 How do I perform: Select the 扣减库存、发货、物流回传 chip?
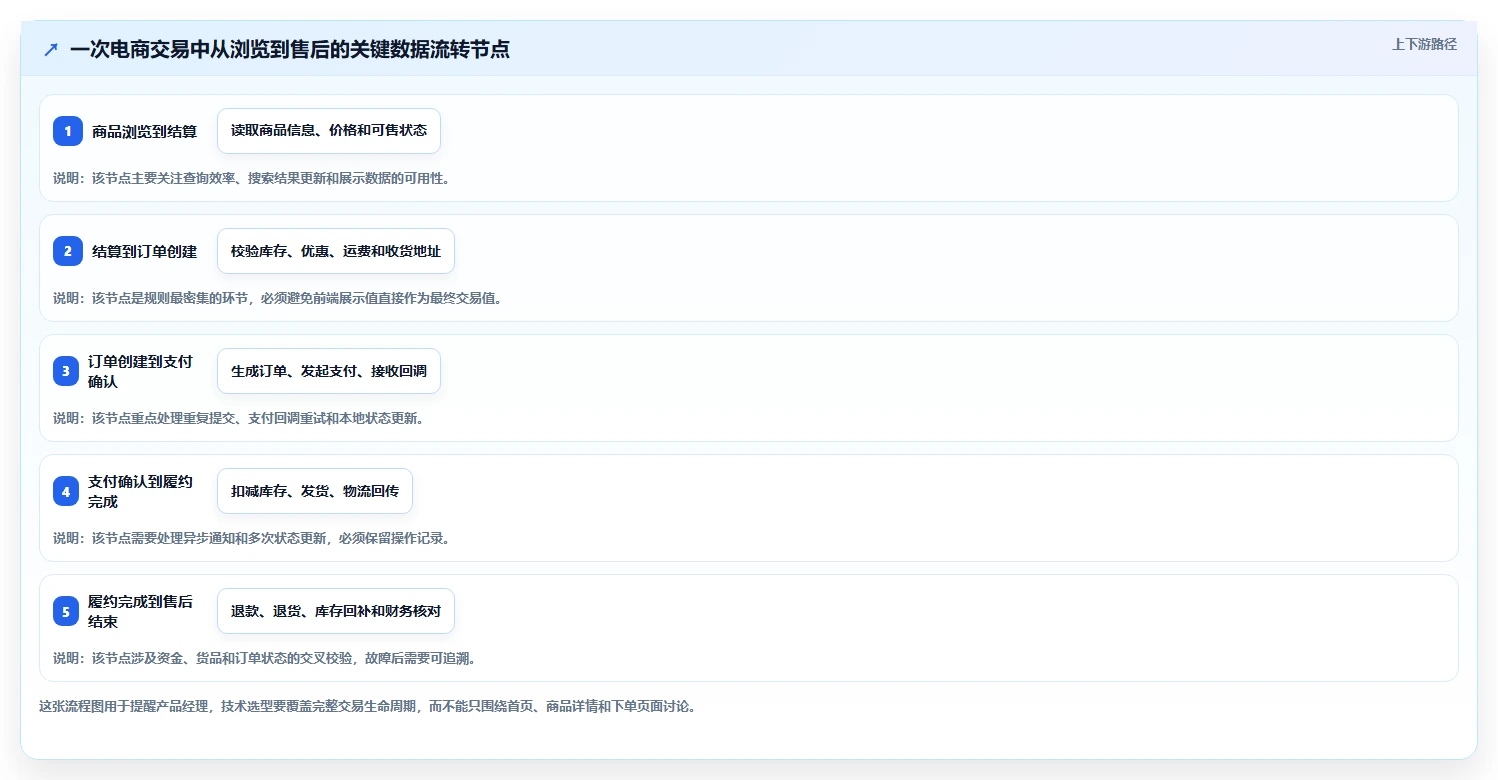(x=315, y=491)
